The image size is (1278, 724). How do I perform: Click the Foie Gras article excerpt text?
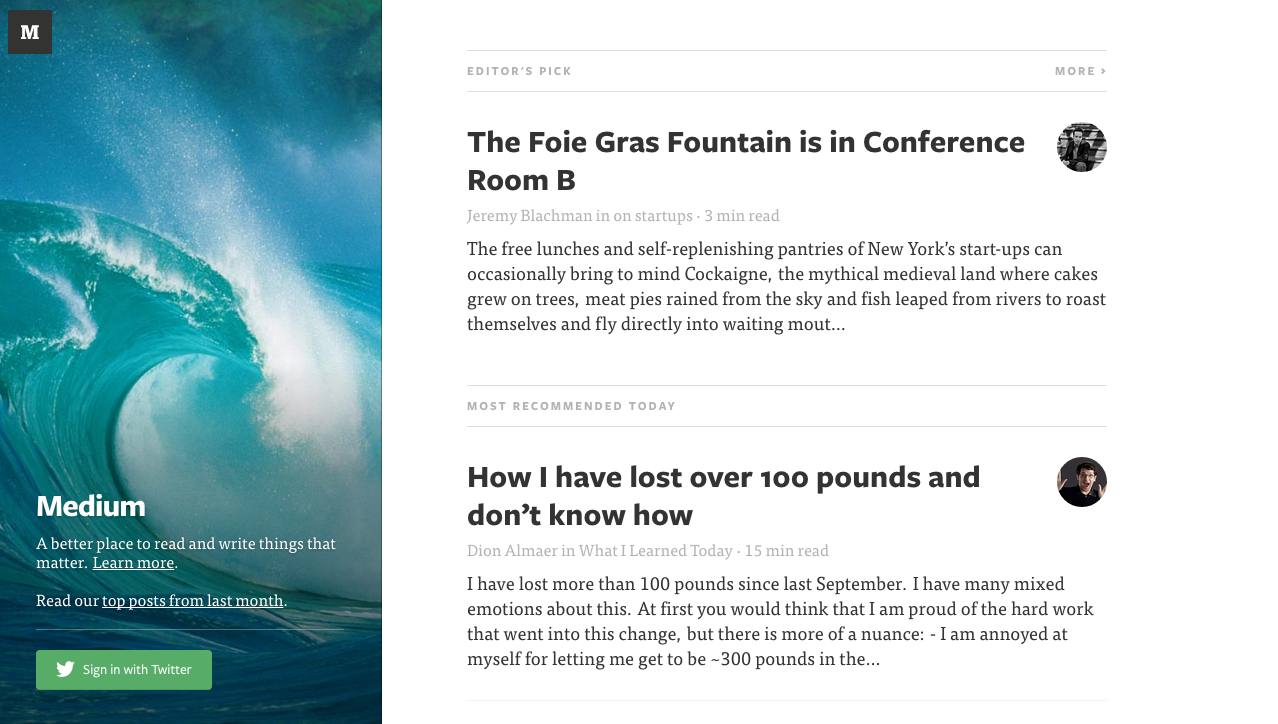[786, 286]
